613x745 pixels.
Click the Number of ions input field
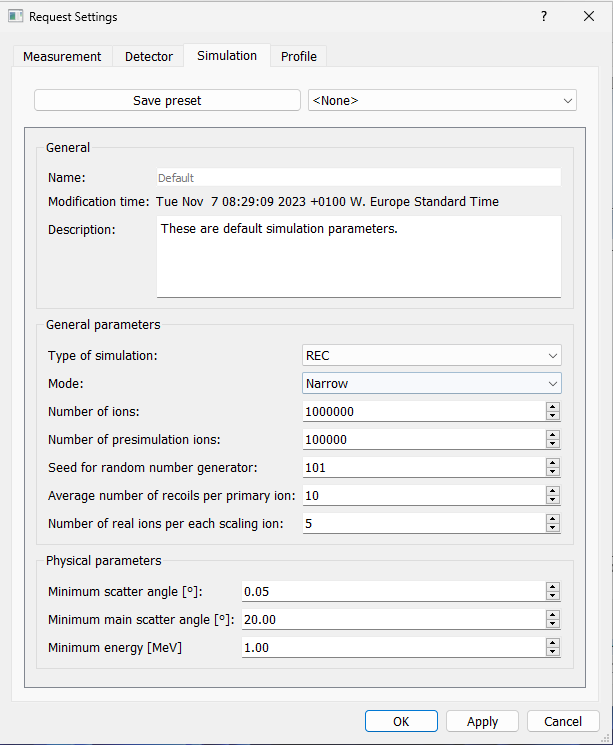[424, 411]
